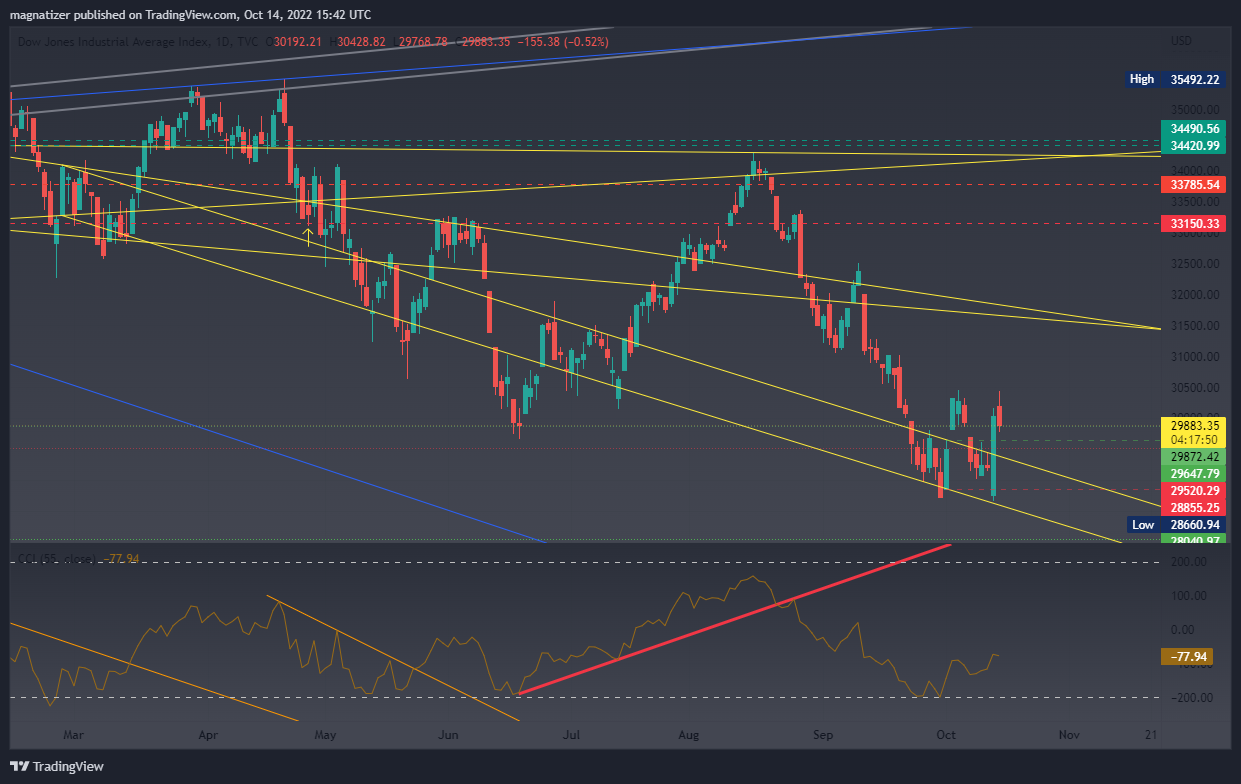Click the 32500.00 price axis tick
Image resolution: width=1241 pixels, height=784 pixels.
[1194, 264]
